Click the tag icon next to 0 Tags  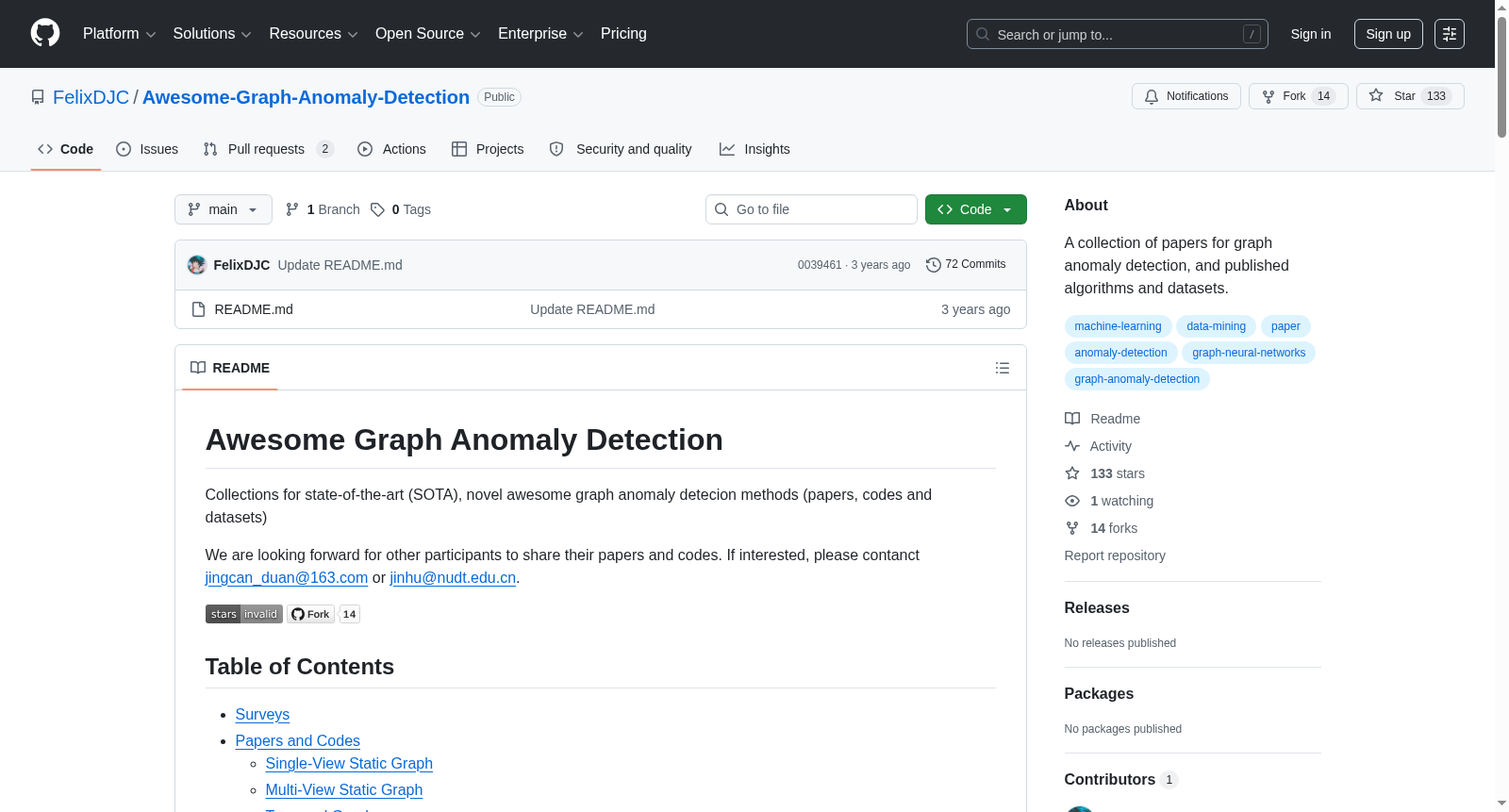point(377,209)
